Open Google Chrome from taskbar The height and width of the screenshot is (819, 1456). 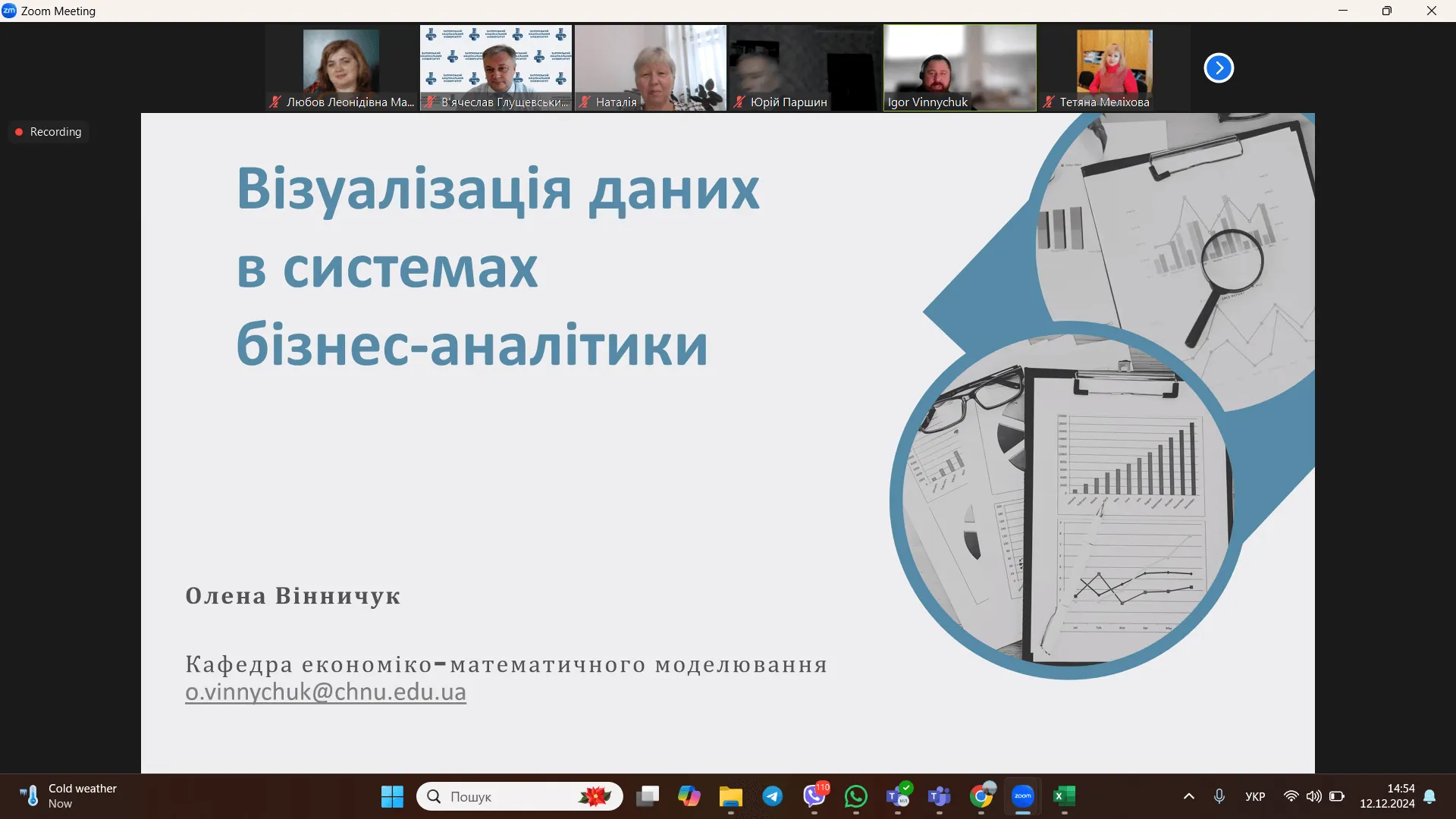click(981, 796)
